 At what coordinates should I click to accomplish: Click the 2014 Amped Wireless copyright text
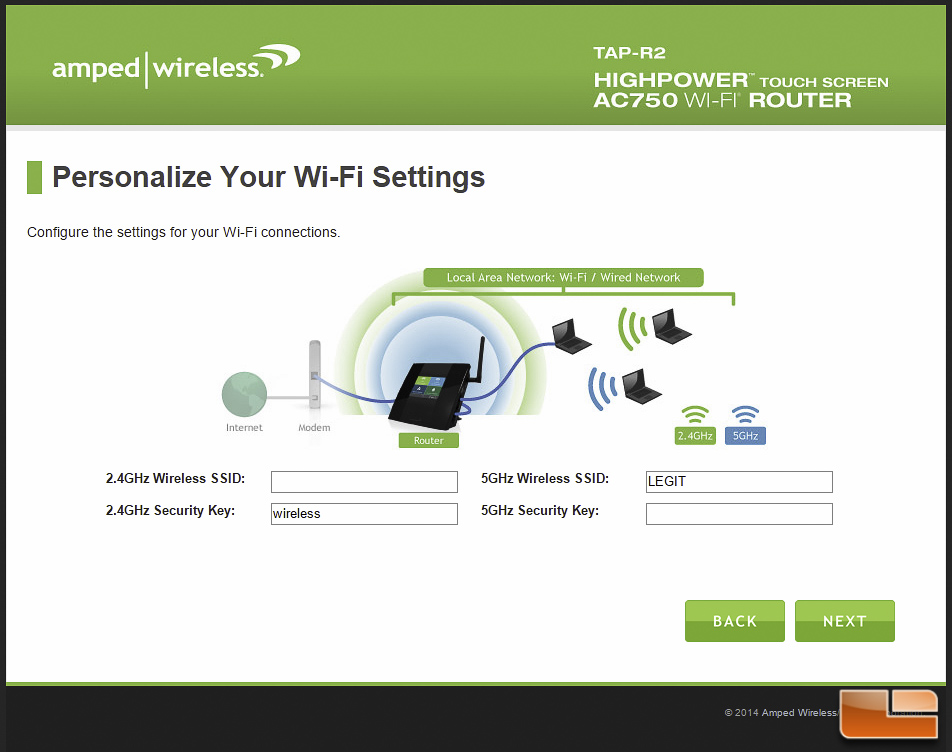[781, 713]
